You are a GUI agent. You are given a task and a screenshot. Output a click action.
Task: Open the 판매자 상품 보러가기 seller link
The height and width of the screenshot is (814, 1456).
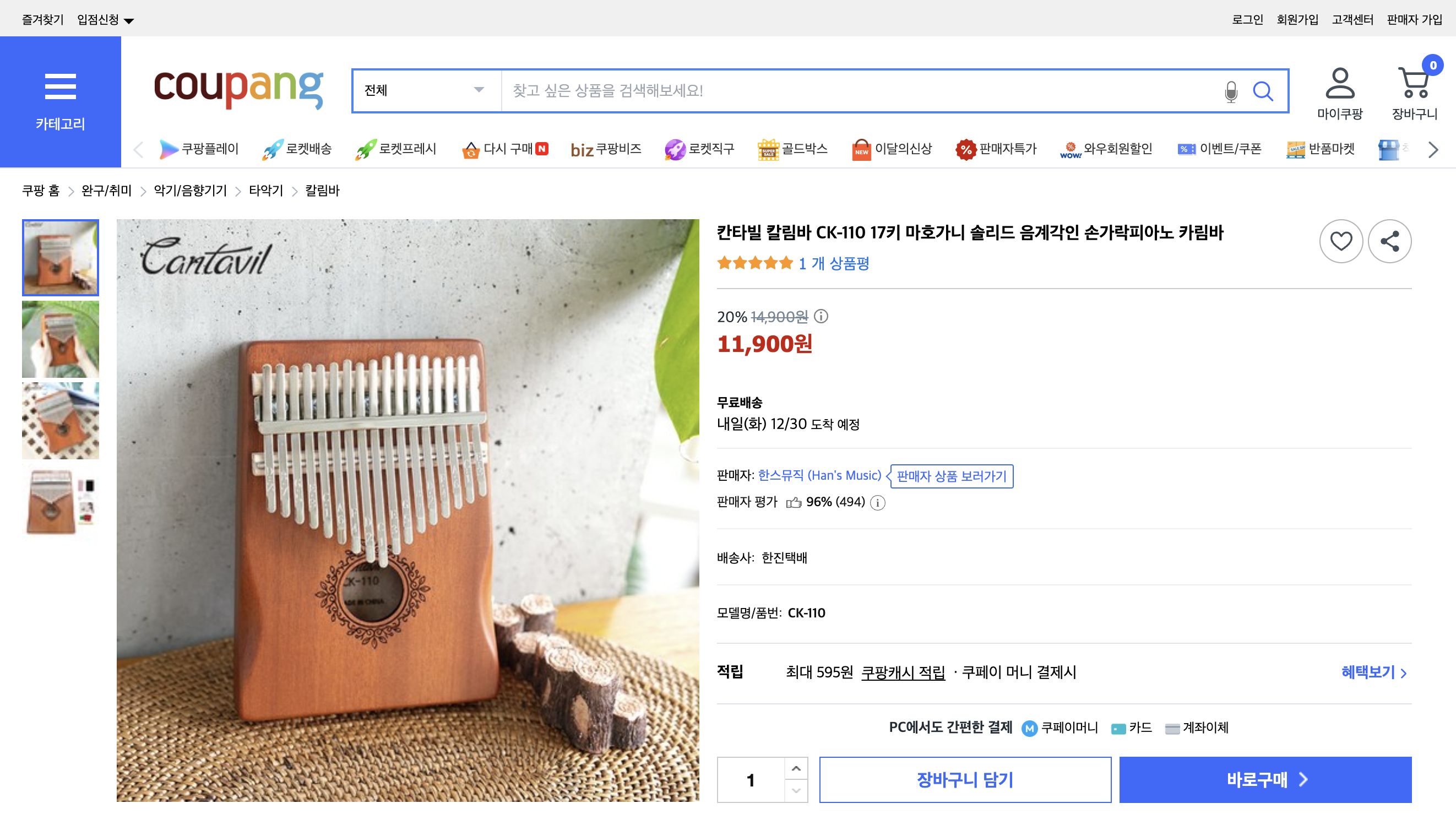949,476
